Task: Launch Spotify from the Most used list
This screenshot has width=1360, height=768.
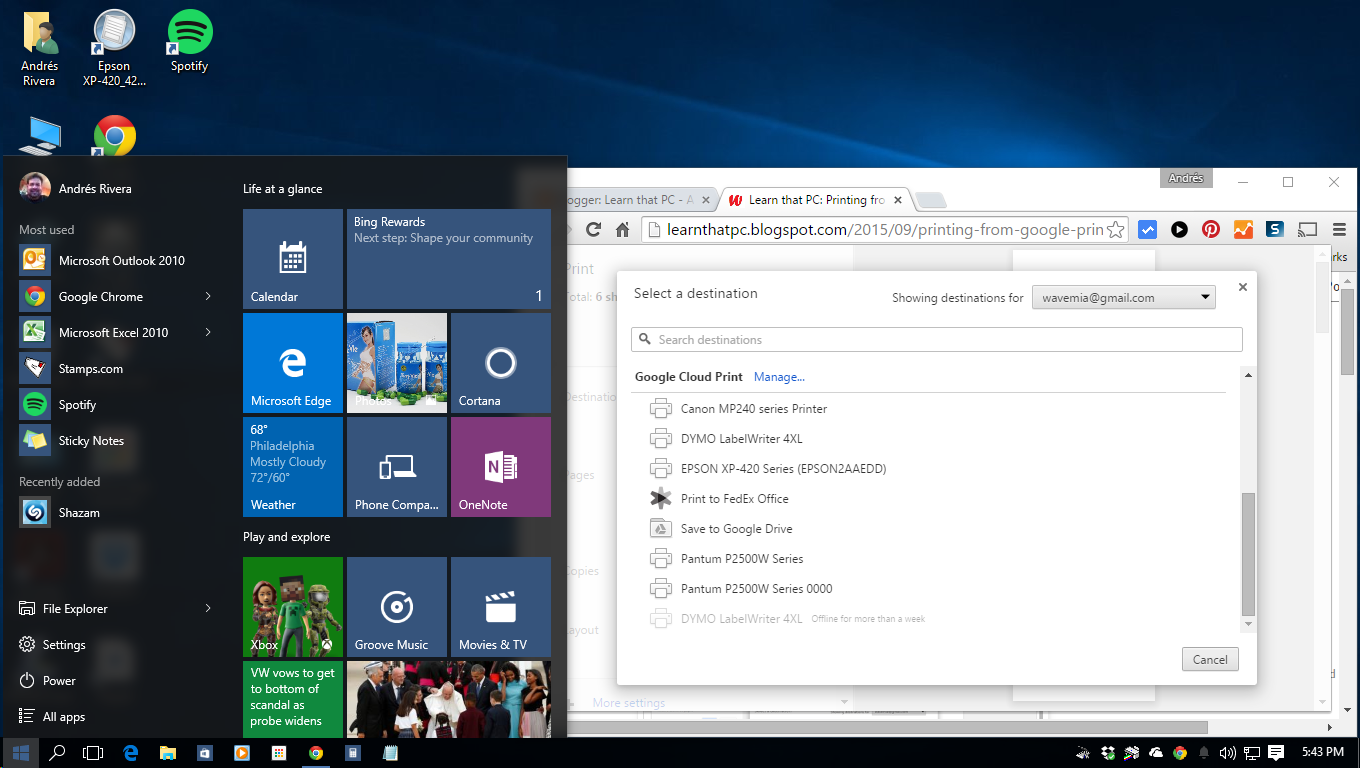Action: (117, 404)
